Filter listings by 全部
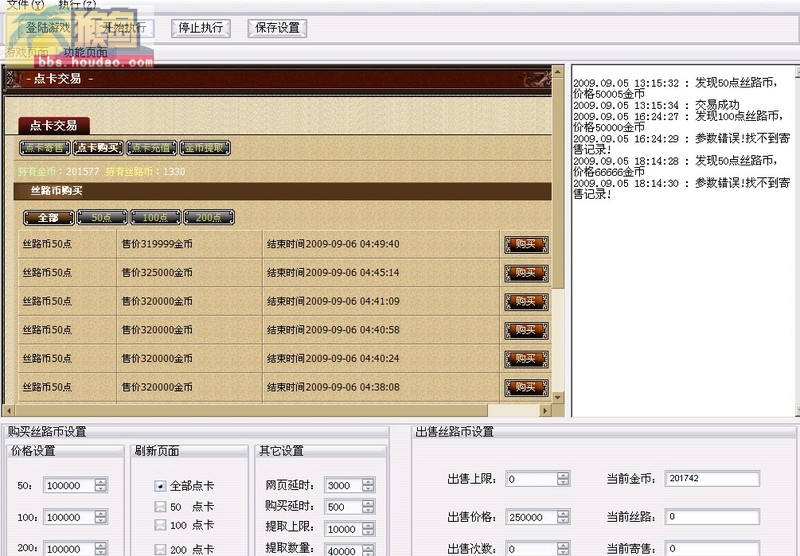Image resolution: width=800 pixels, height=556 pixels. pos(48,218)
